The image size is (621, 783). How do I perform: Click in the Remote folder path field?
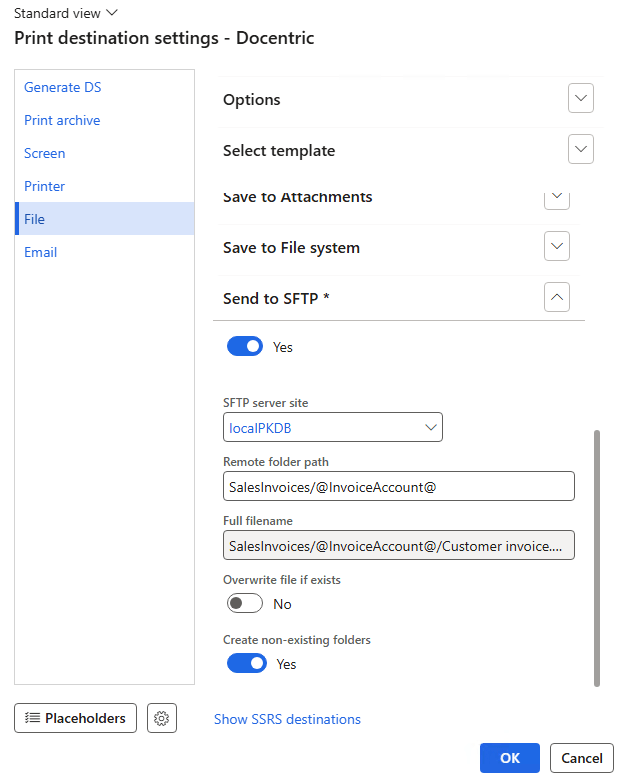[x=398, y=486]
